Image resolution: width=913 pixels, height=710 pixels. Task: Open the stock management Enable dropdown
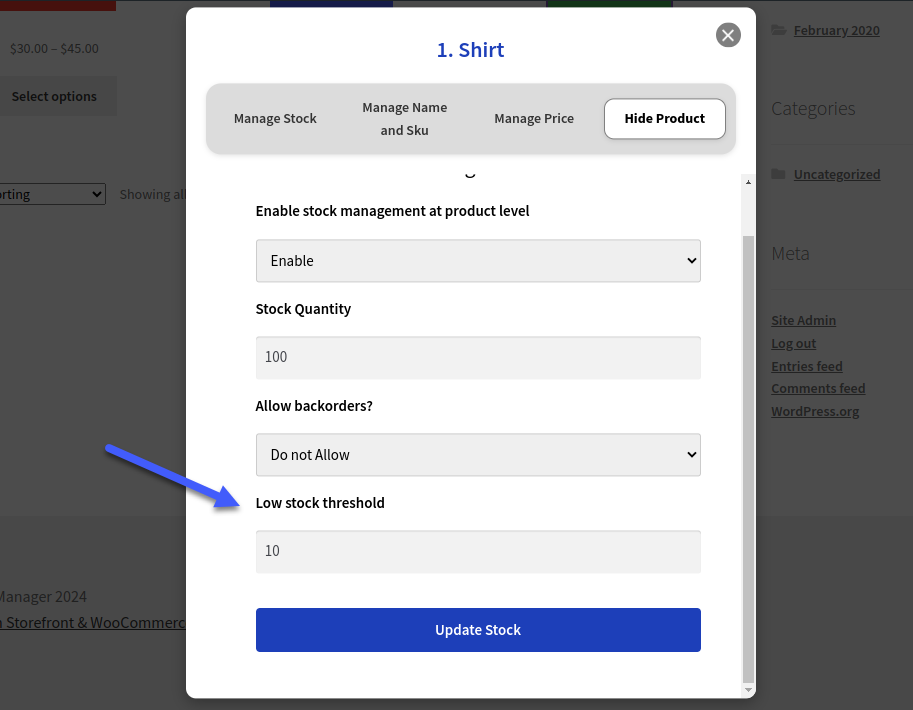477,260
